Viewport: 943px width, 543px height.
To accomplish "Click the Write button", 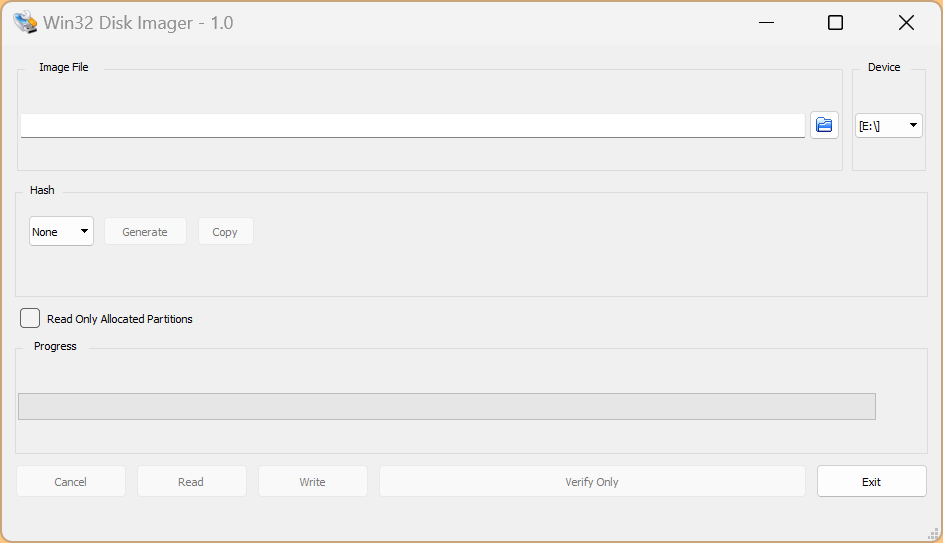I will click(313, 481).
